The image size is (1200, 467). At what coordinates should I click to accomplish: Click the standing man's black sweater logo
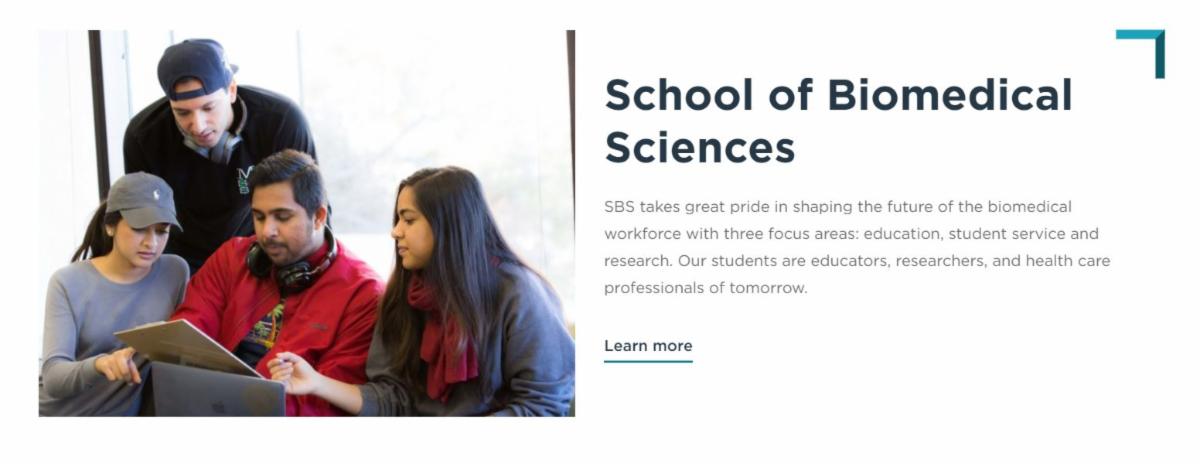click(x=244, y=178)
